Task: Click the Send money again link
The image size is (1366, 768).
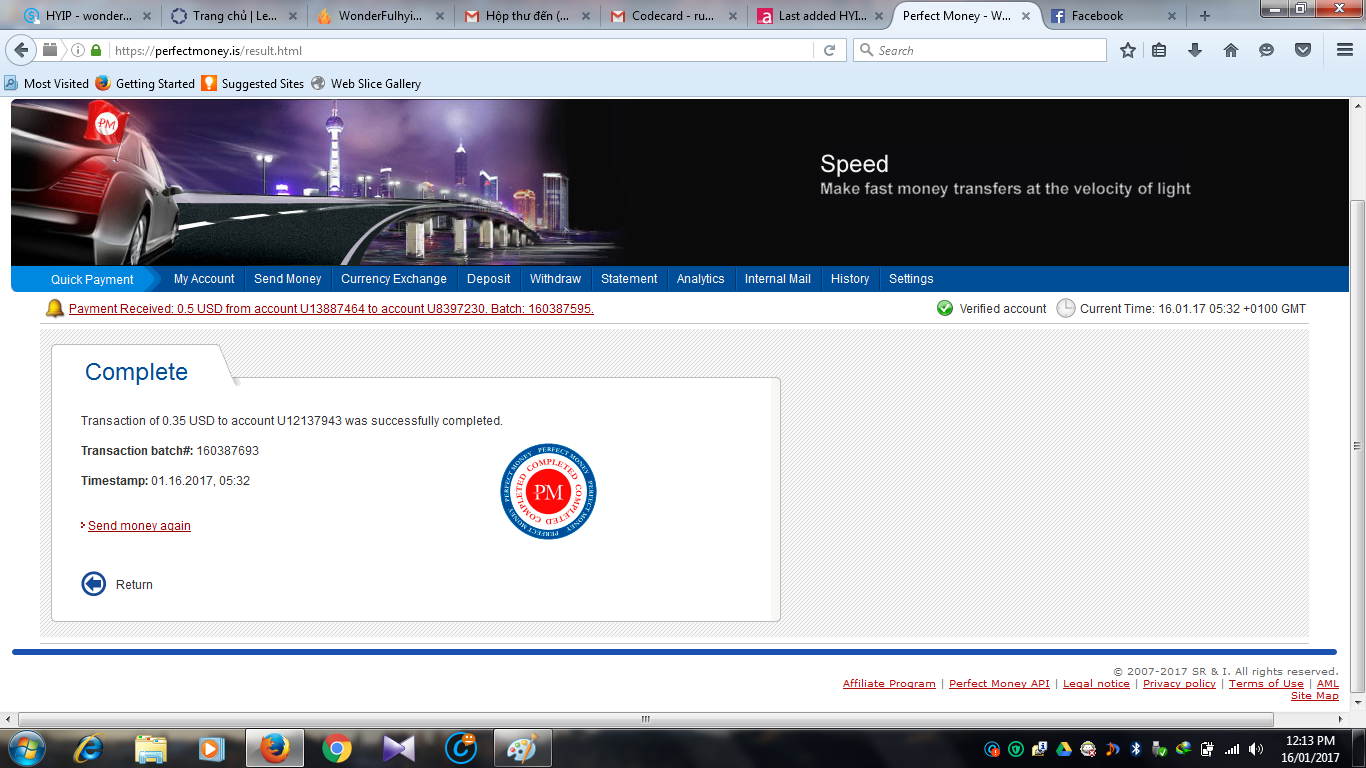Action: [x=139, y=526]
